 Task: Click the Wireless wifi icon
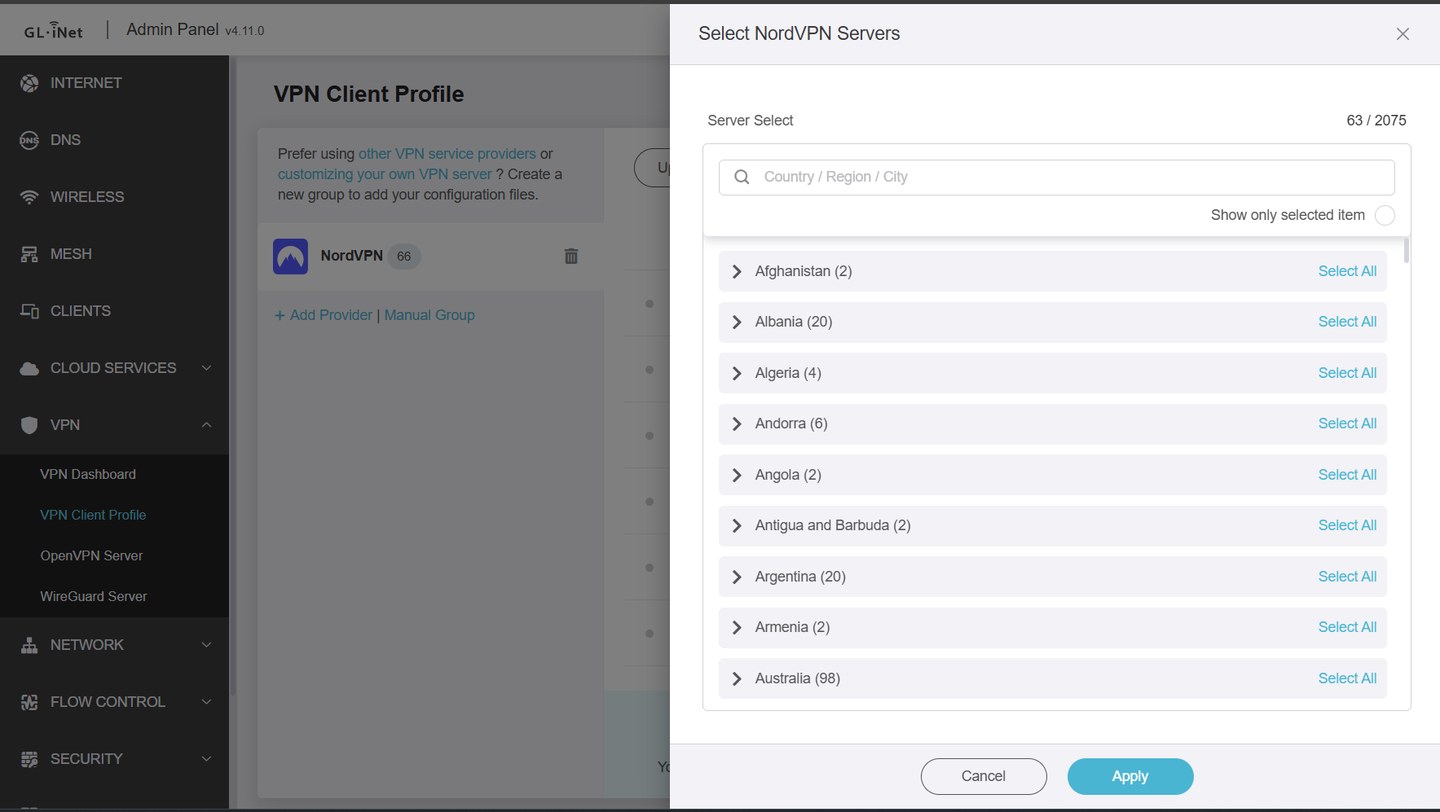tap(29, 197)
